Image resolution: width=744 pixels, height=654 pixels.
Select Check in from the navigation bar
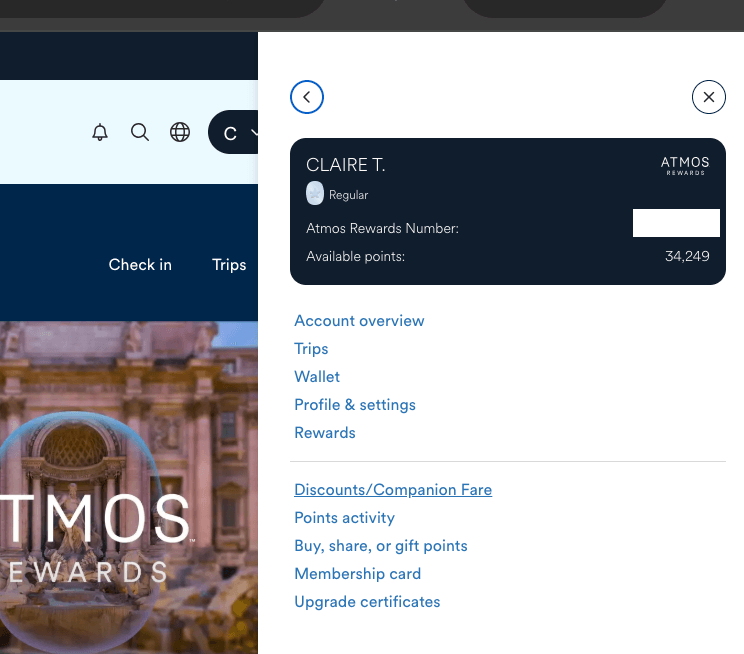coord(140,265)
